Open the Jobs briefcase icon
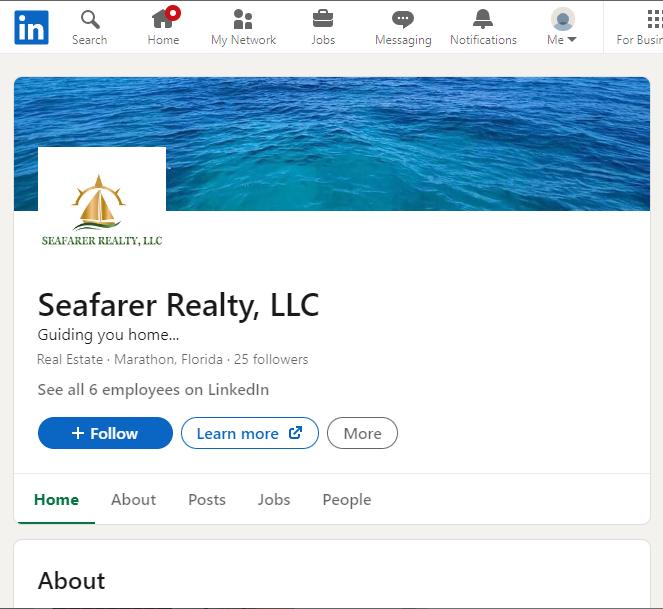Image resolution: width=663 pixels, height=609 pixels. pyautogui.click(x=323, y=19)
